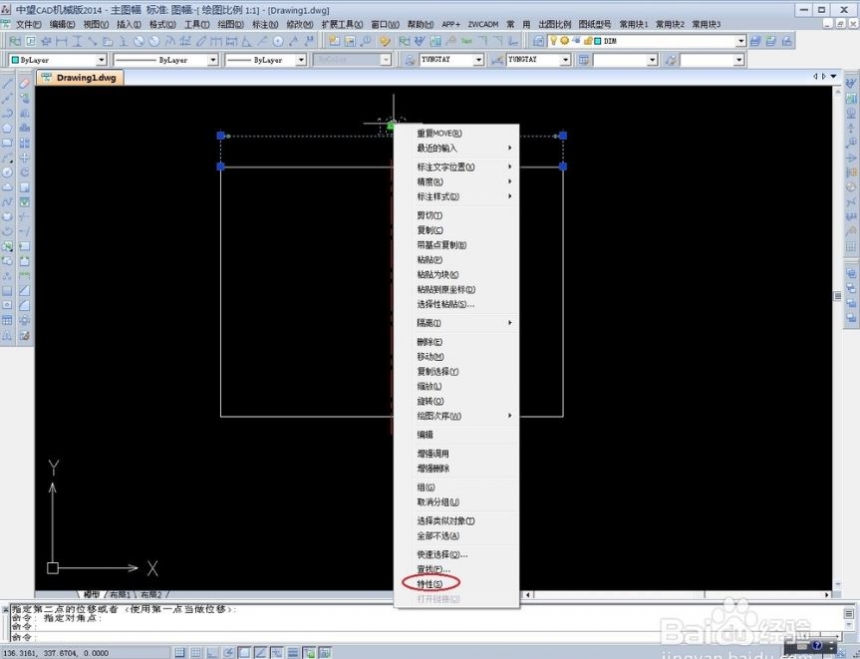
Task: Toggle Snap mode in status bar
Action: point(179,652)
